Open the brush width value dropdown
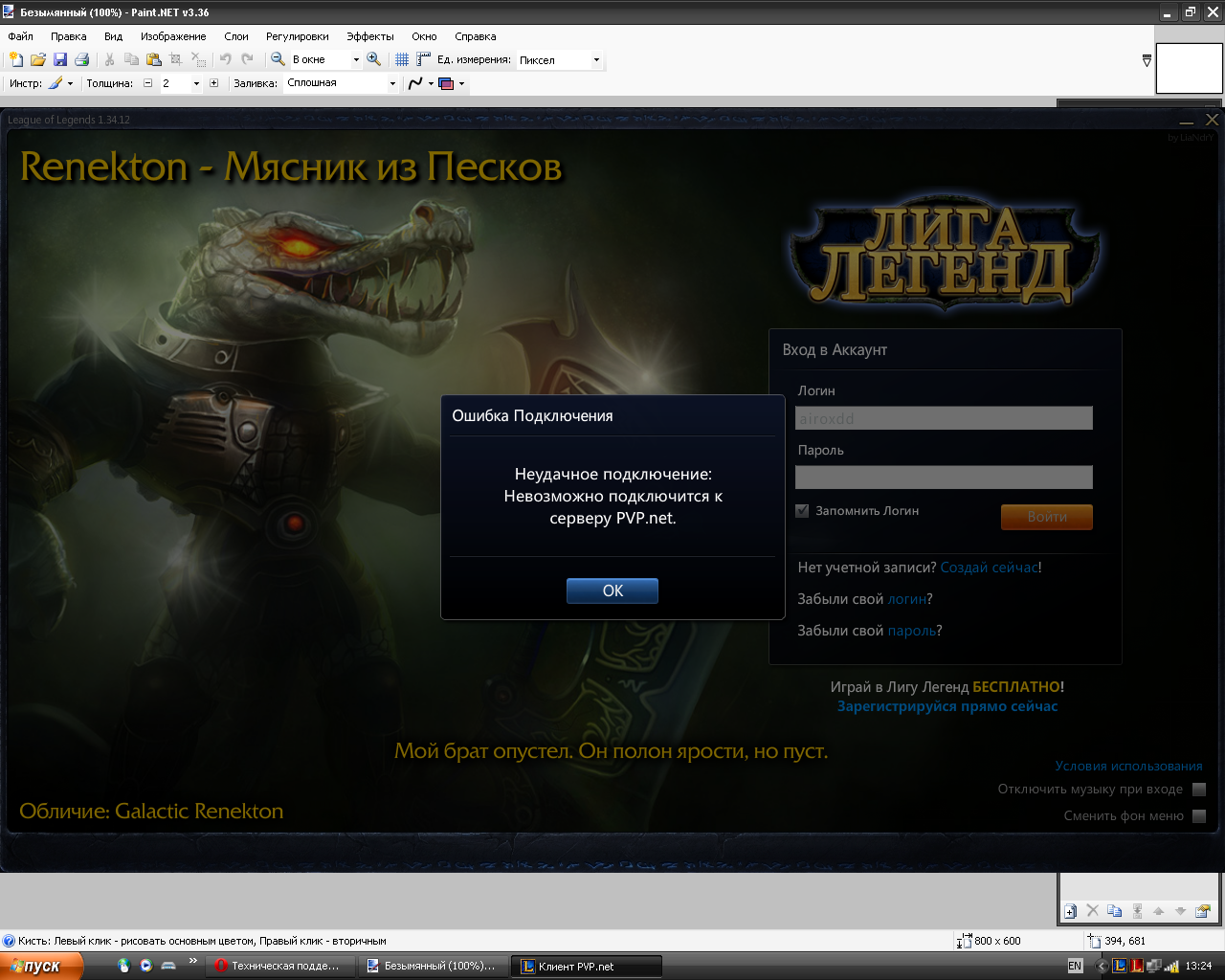Screen dimensions: 1225x980 (196, 83)
